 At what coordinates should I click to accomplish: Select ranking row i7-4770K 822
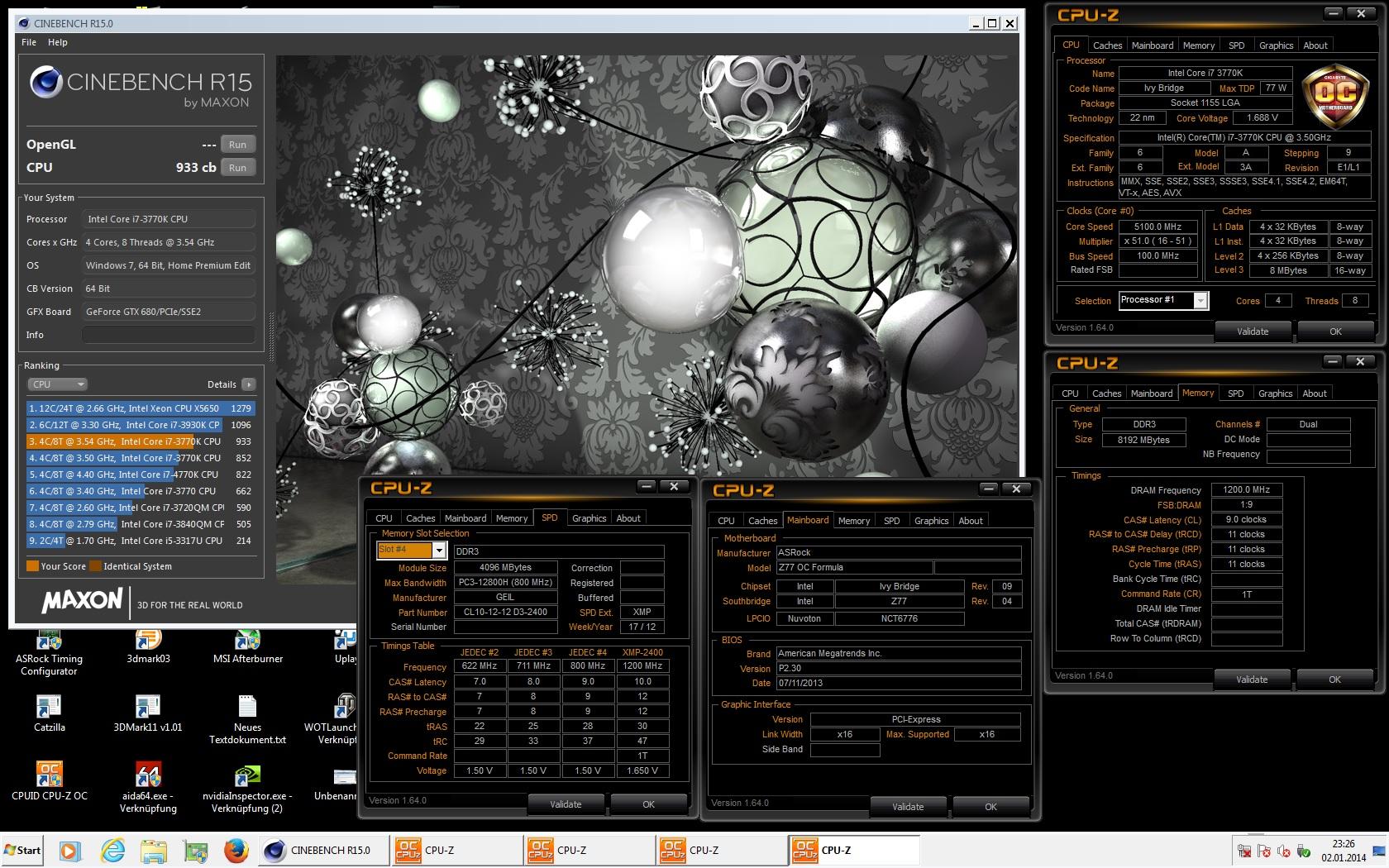pos(141,475)
